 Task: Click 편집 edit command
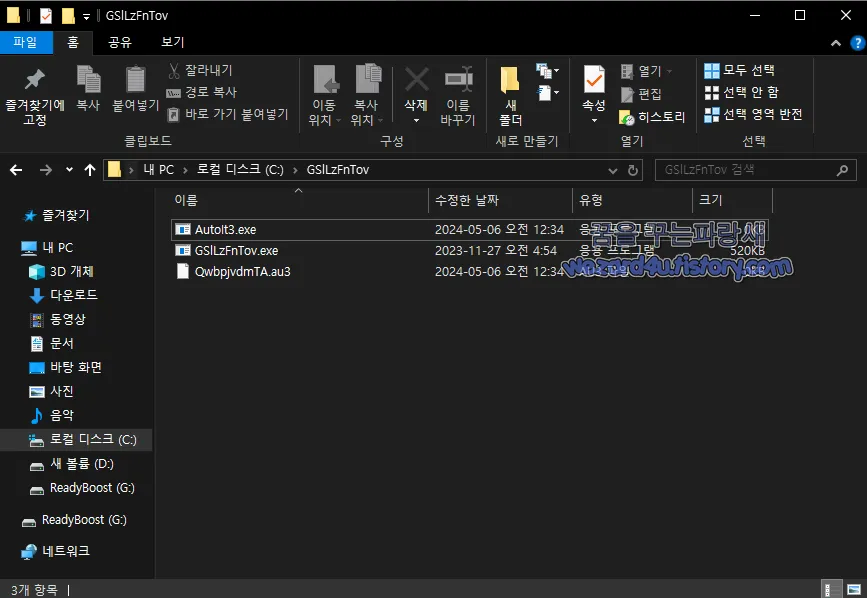(641, 94)
